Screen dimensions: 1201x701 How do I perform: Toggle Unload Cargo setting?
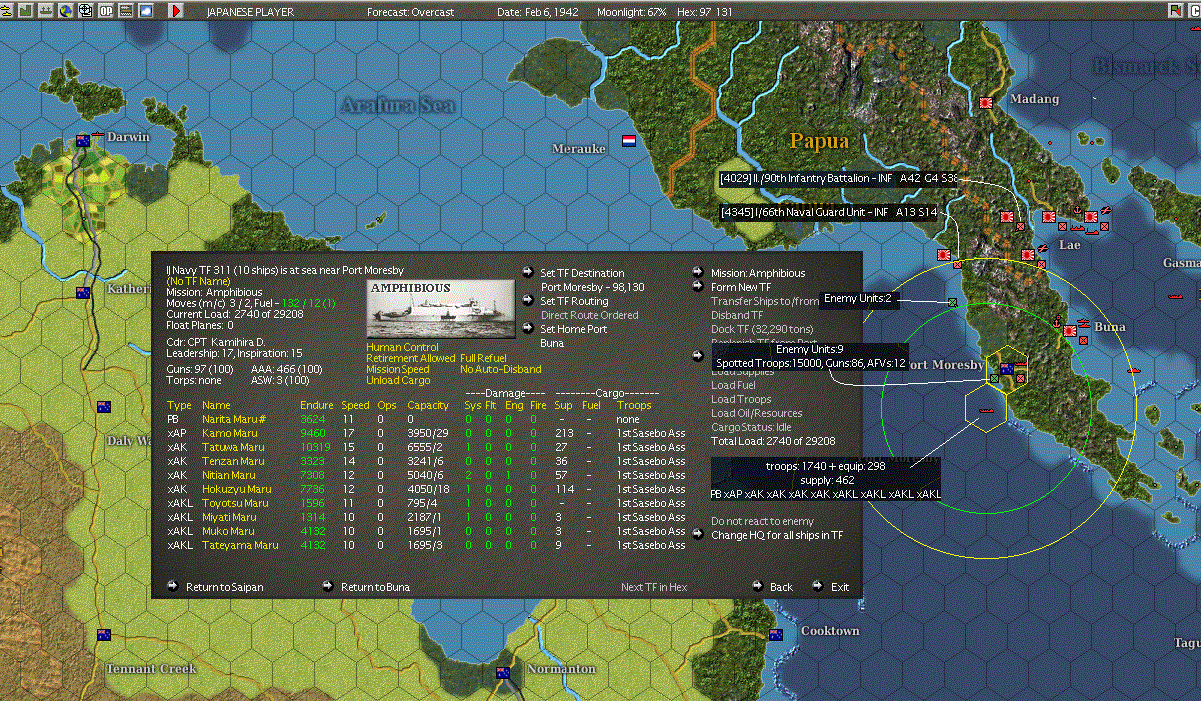tap(397, 380)
